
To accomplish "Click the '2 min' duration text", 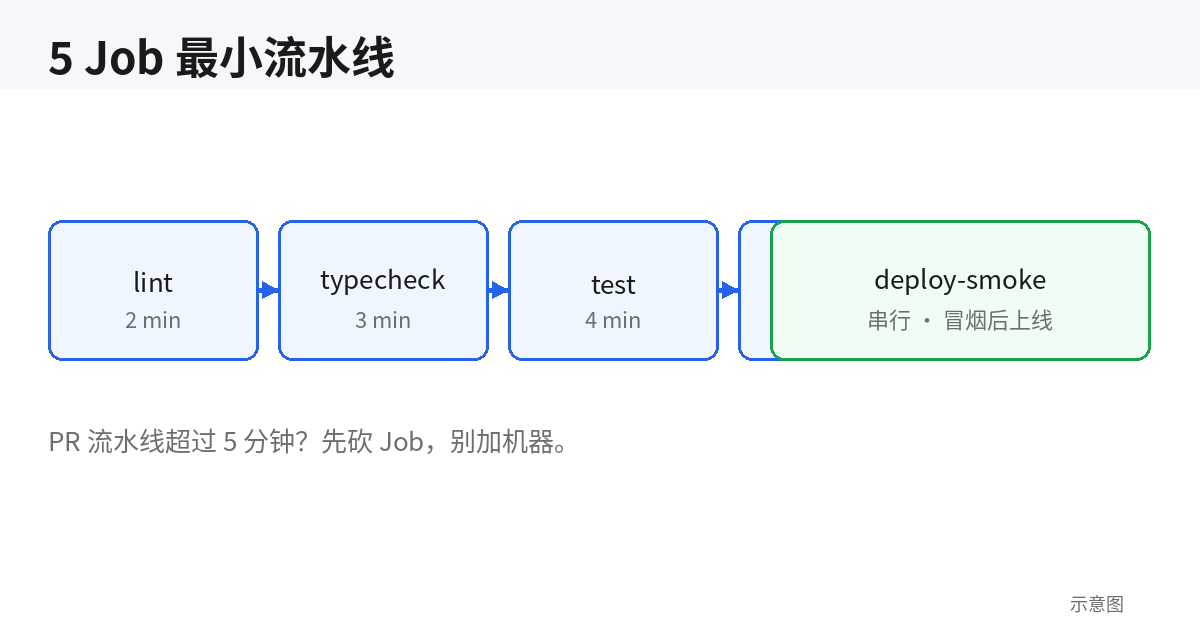I will (x=153, y=320).
